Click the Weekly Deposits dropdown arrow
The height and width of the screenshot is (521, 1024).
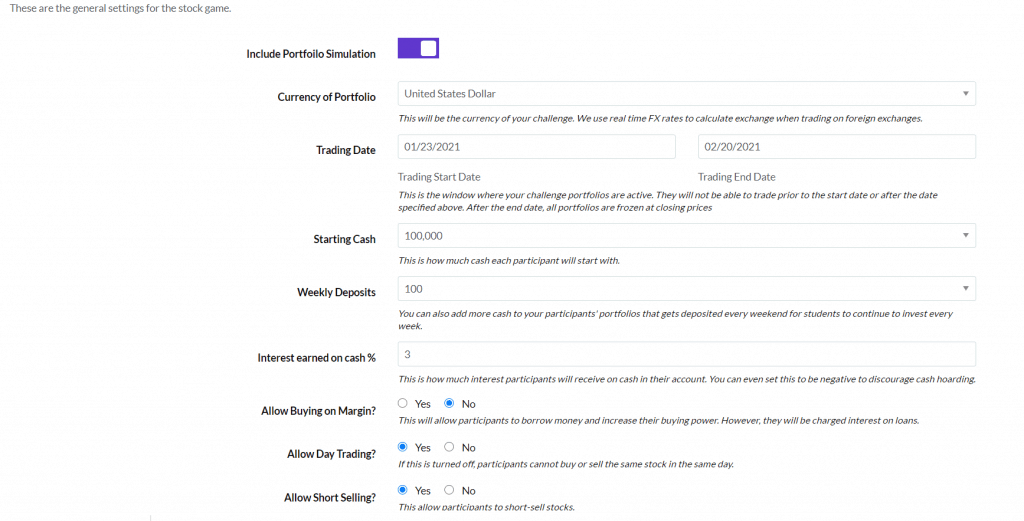pos(965,289)
